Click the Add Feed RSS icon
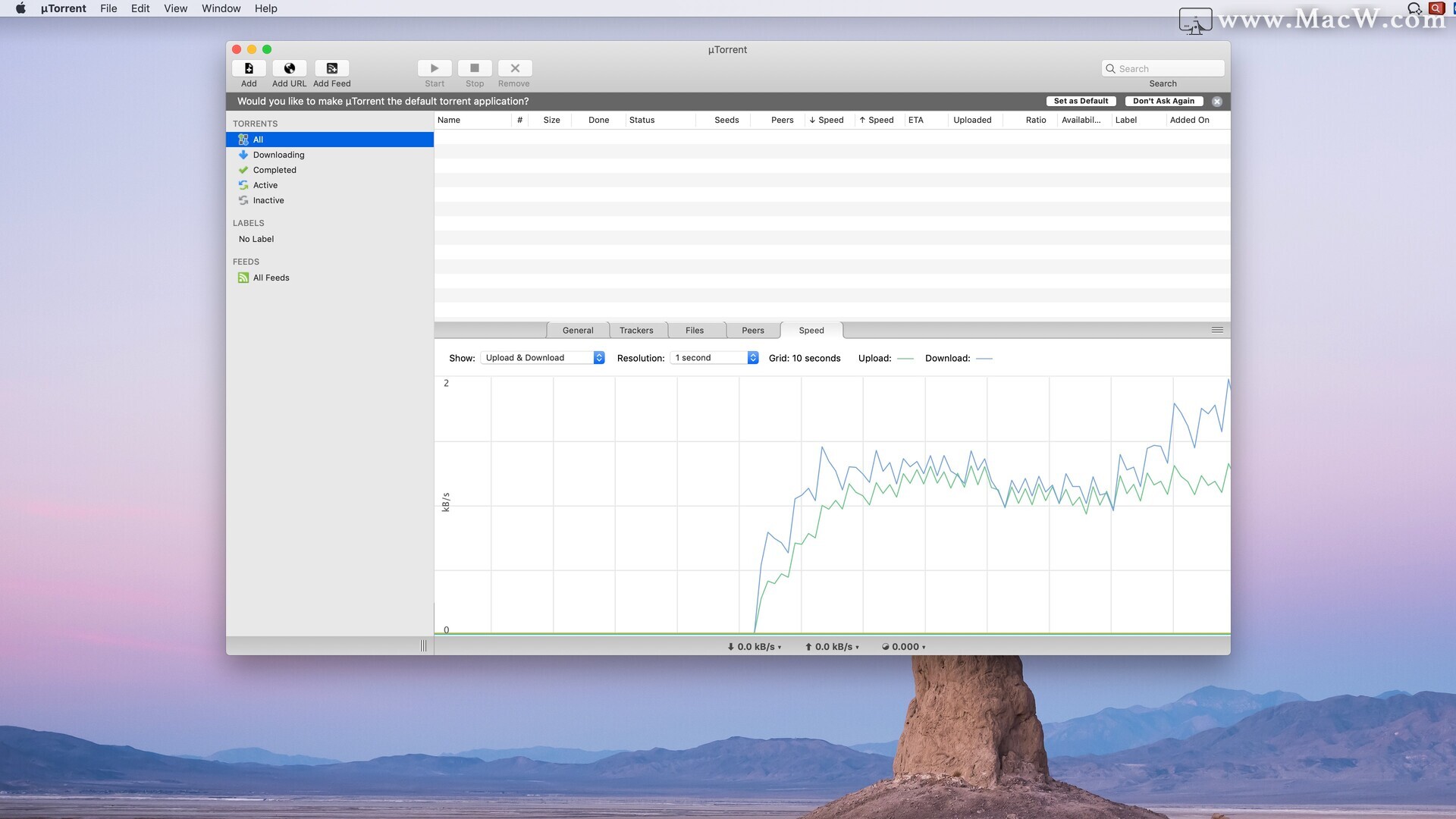 pyautogui.click(x=332, y=68)
